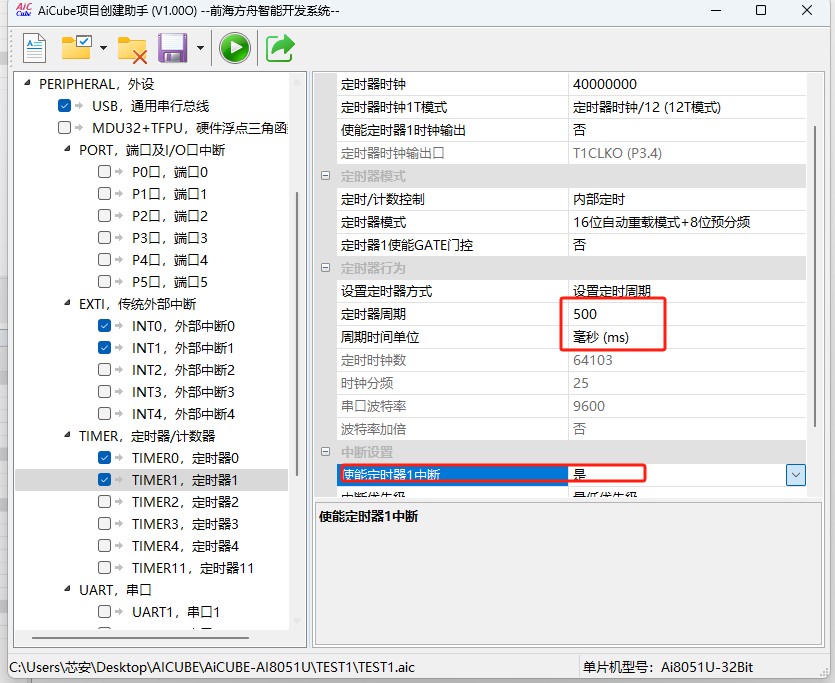Check the P3口 端口3 checkbox
The width and height of the screenshot is (835, 683).
click(104, 237)
